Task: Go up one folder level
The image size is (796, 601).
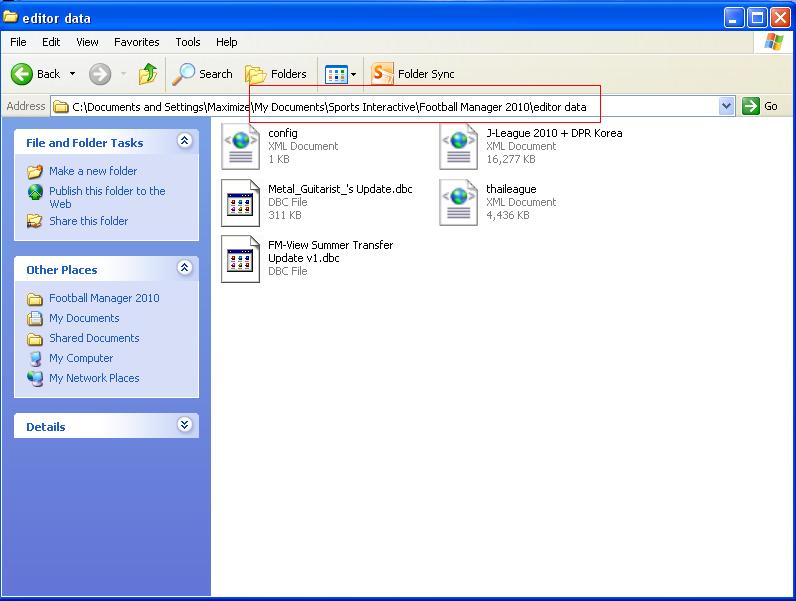Action: (x=148, y=74)
